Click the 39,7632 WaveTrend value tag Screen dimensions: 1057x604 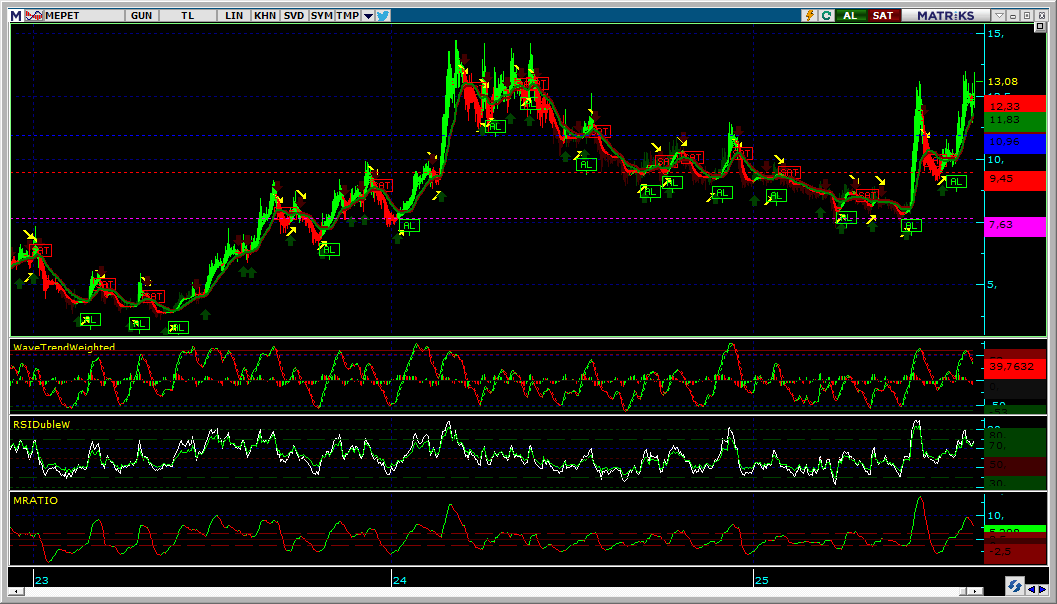click(1015, 367)
